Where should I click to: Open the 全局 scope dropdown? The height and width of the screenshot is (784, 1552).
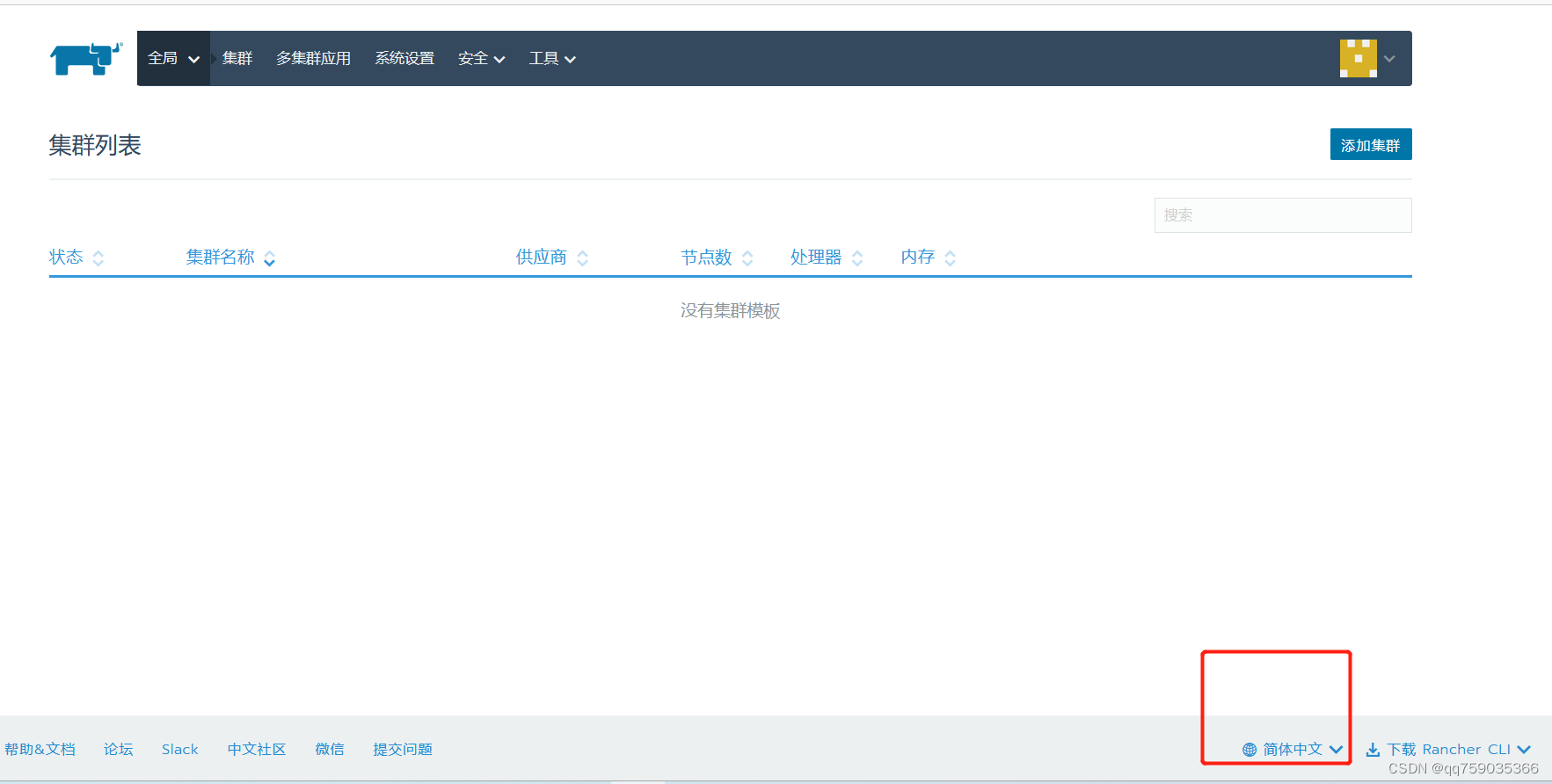[x=173, y=59]
